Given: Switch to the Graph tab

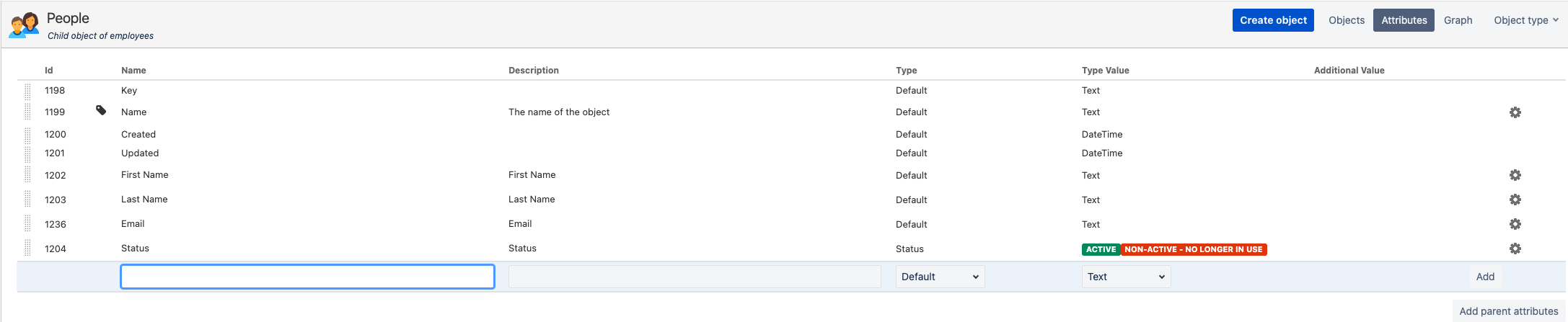Looking at the screenshot, I should tap(1458, 20).
